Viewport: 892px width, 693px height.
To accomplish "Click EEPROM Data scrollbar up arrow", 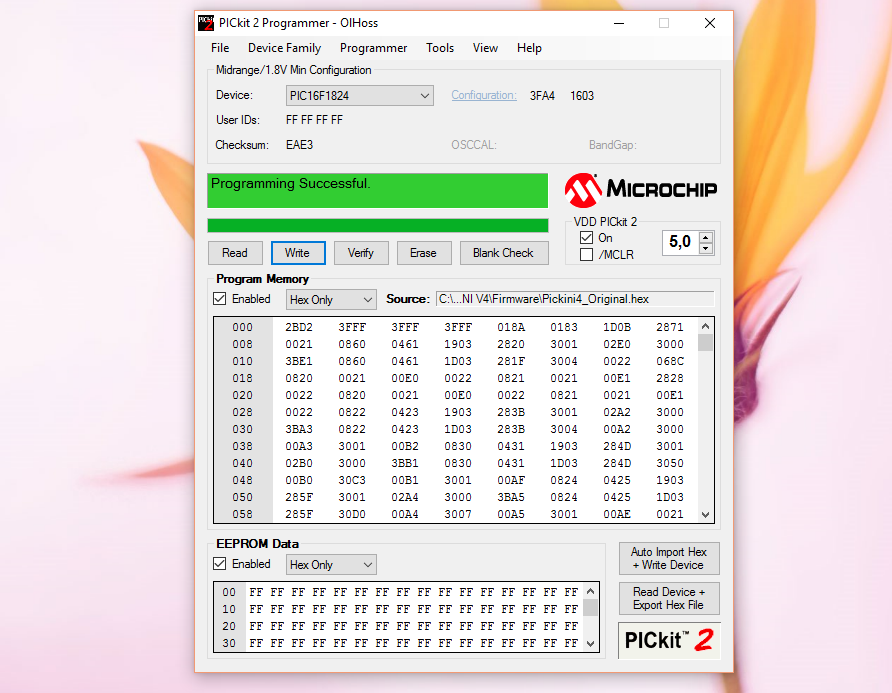I will [591, 591].
